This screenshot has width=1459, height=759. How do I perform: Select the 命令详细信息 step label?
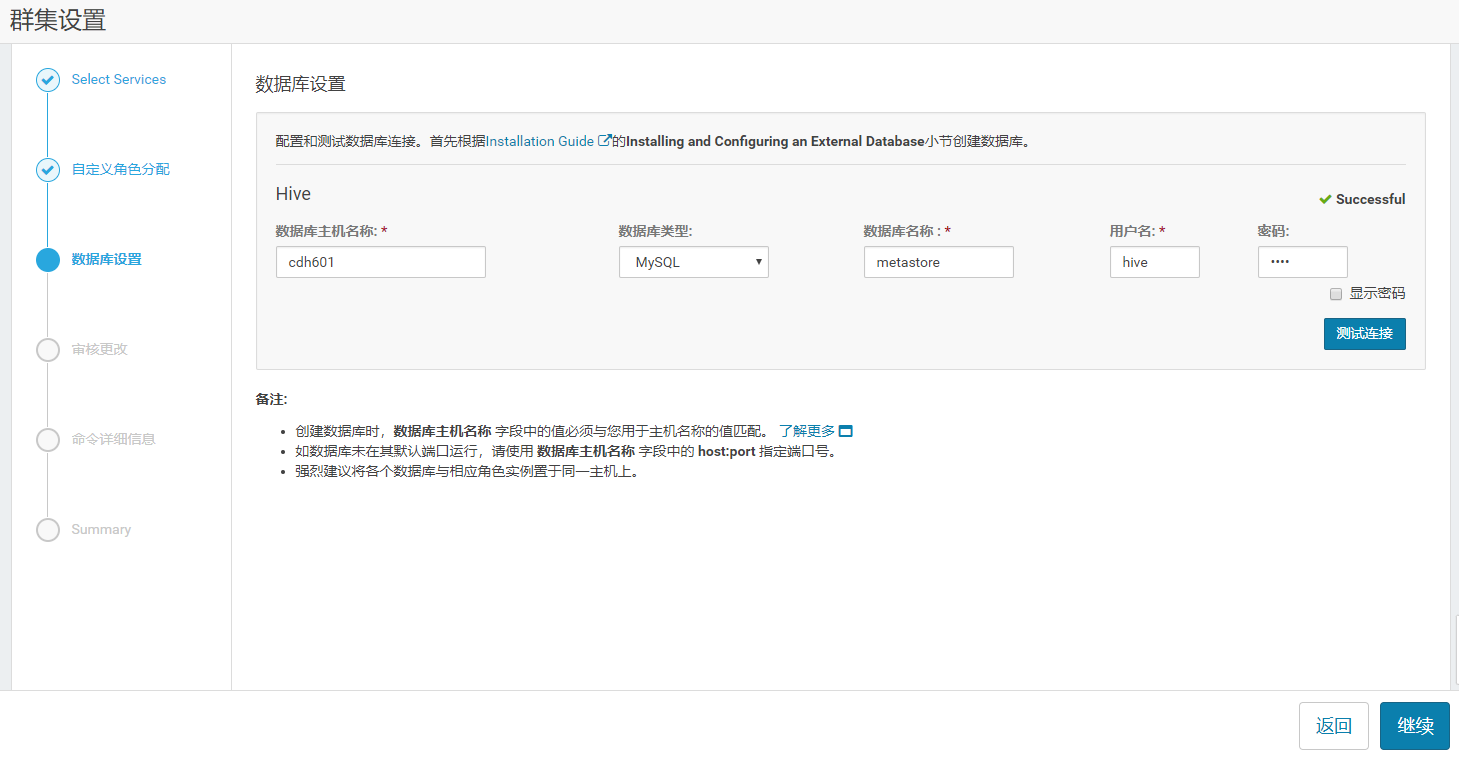point(114,440)
